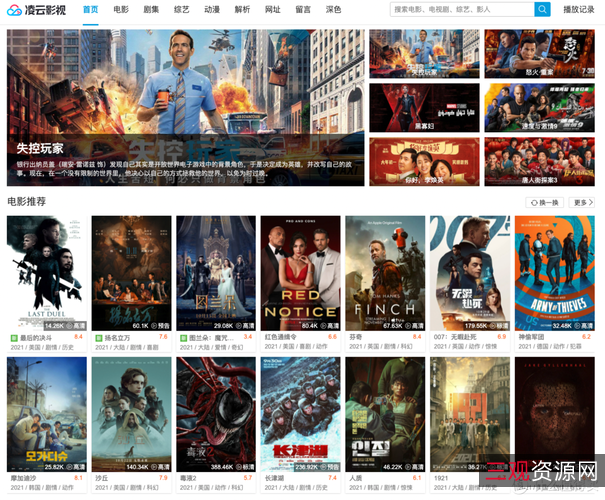
Task: Click the blue search magnifier button
Action: tap(542, 9)
